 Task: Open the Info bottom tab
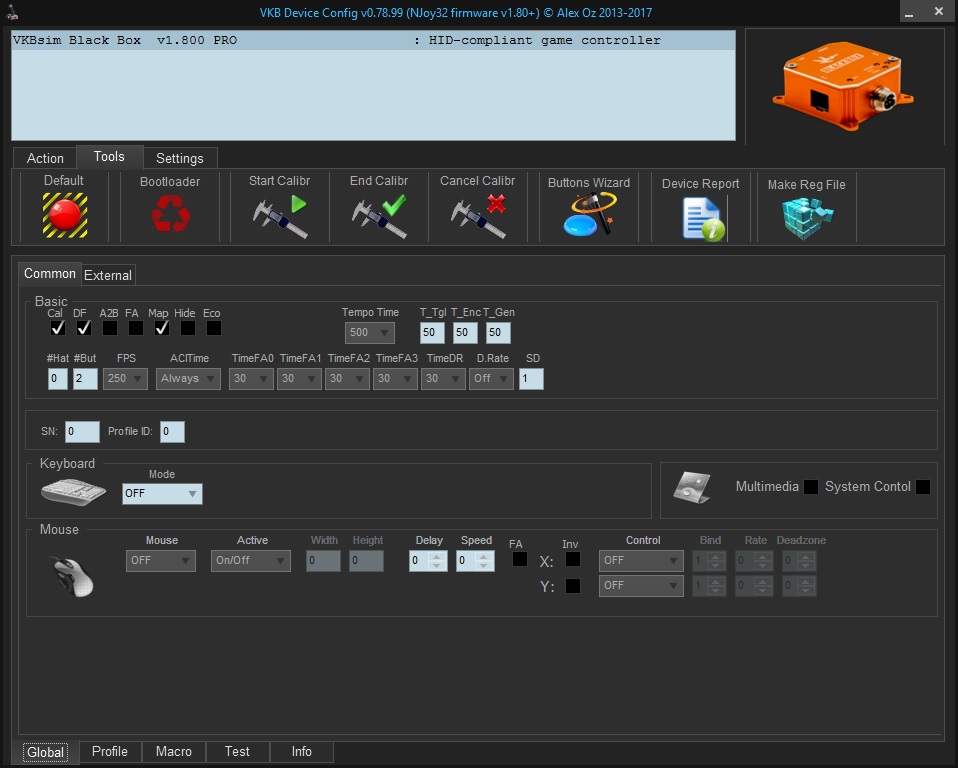point(302,752)
